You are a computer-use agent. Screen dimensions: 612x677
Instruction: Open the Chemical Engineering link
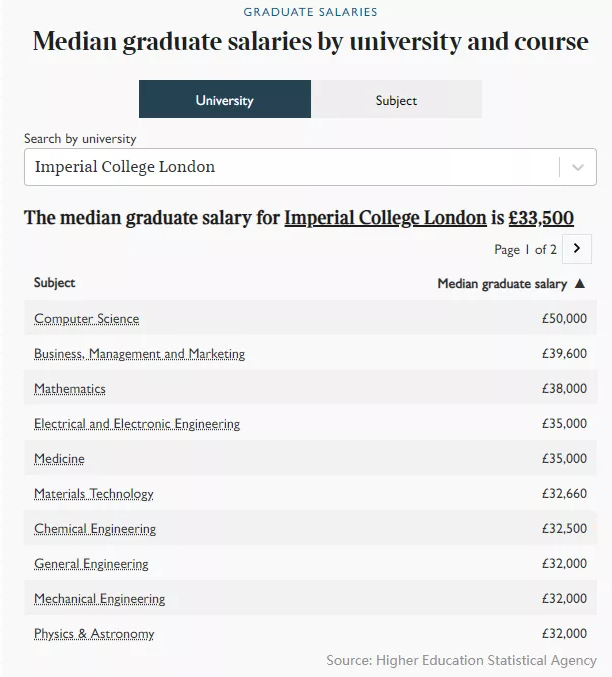tap(95, 529)
